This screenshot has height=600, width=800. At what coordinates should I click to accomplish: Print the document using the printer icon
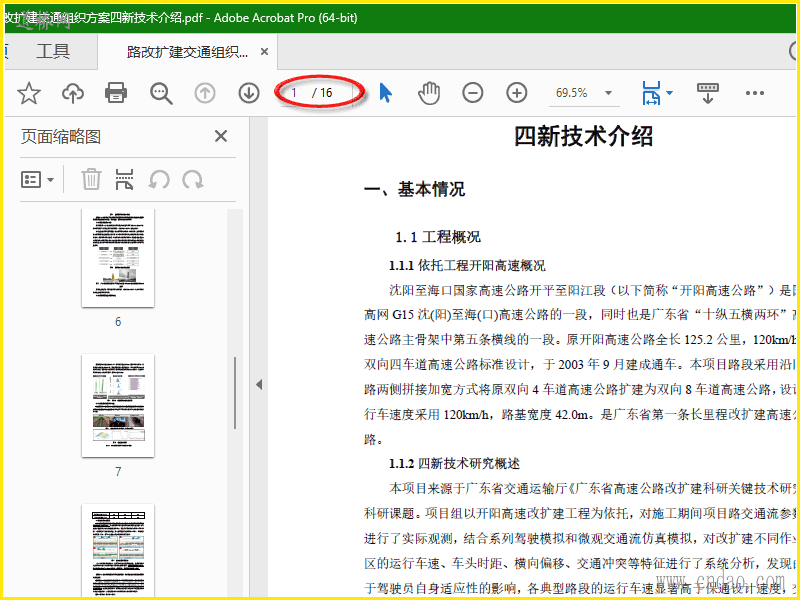pyautogui.click(x=116, y=93)
